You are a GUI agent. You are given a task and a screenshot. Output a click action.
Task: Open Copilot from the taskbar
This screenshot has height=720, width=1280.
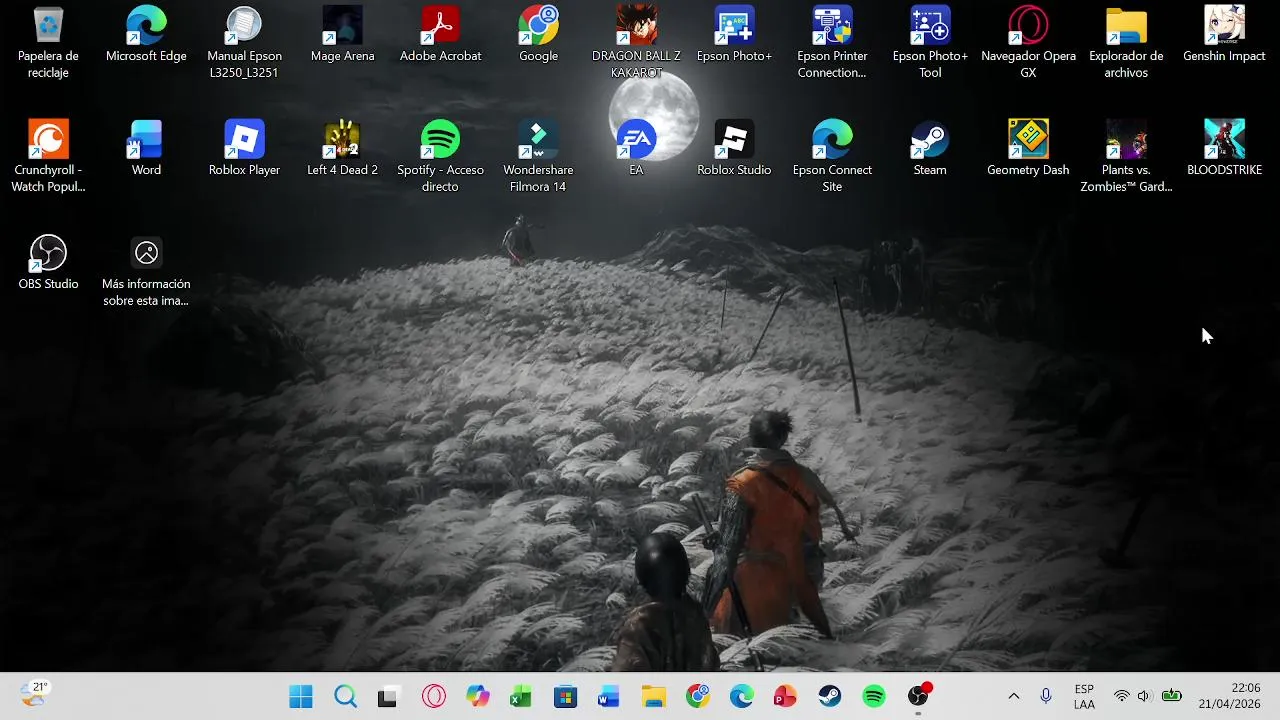click(x=477, y=697)
